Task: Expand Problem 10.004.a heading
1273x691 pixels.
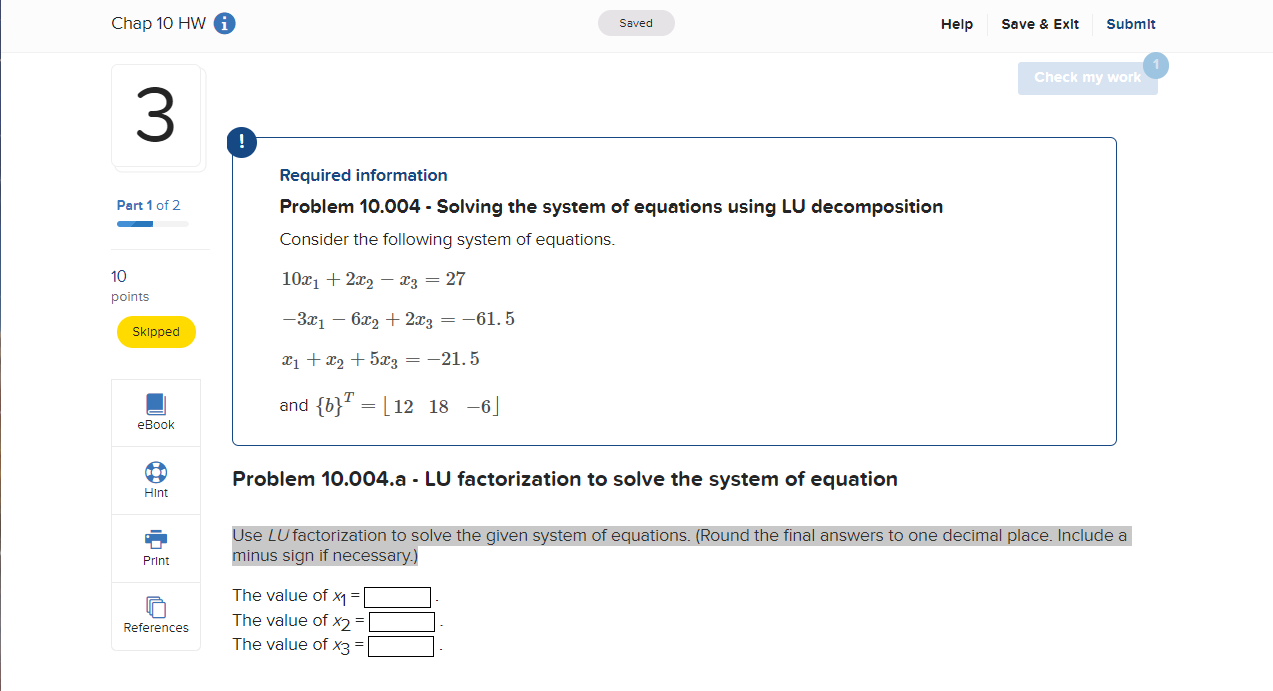Action: (x=564, y=478)
